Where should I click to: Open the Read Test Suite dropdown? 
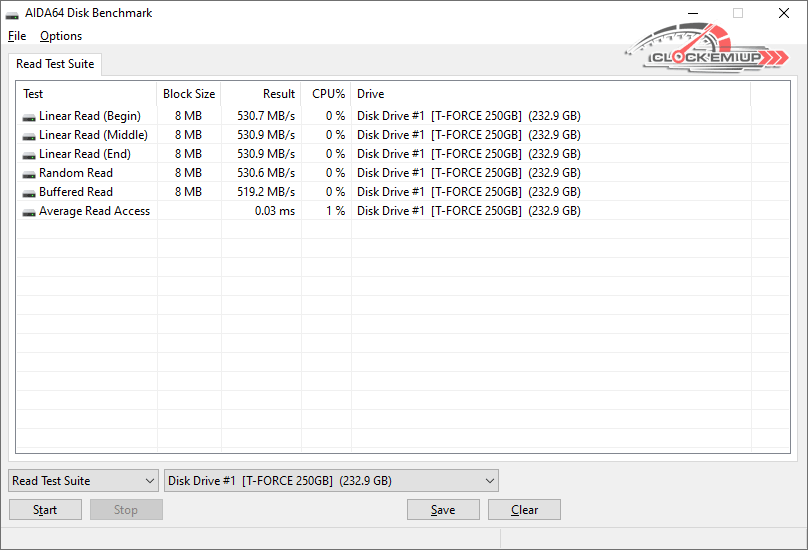83,481
